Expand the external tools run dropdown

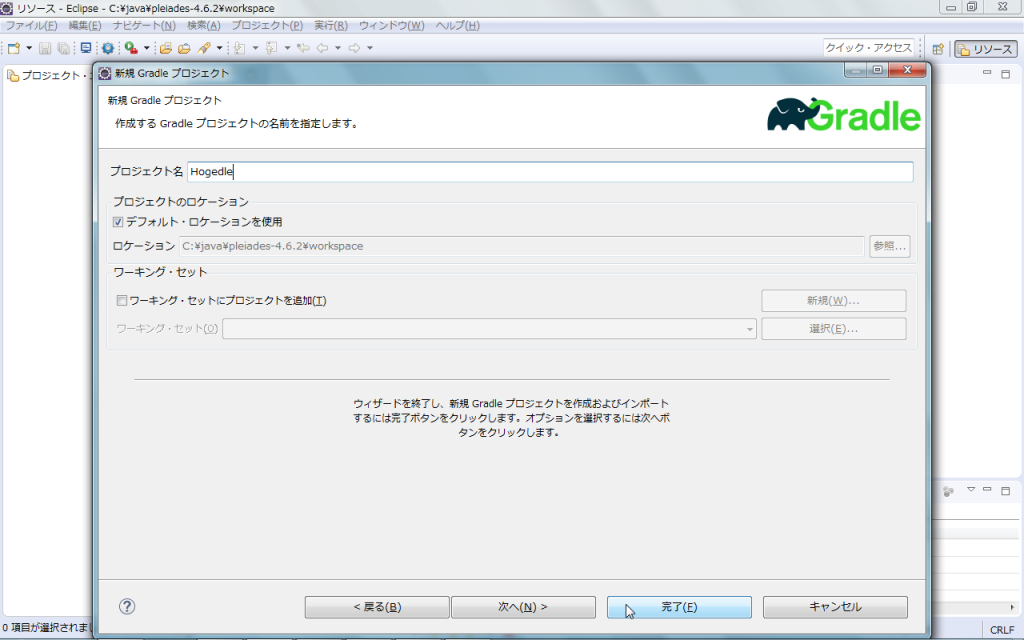coord(146,48)
